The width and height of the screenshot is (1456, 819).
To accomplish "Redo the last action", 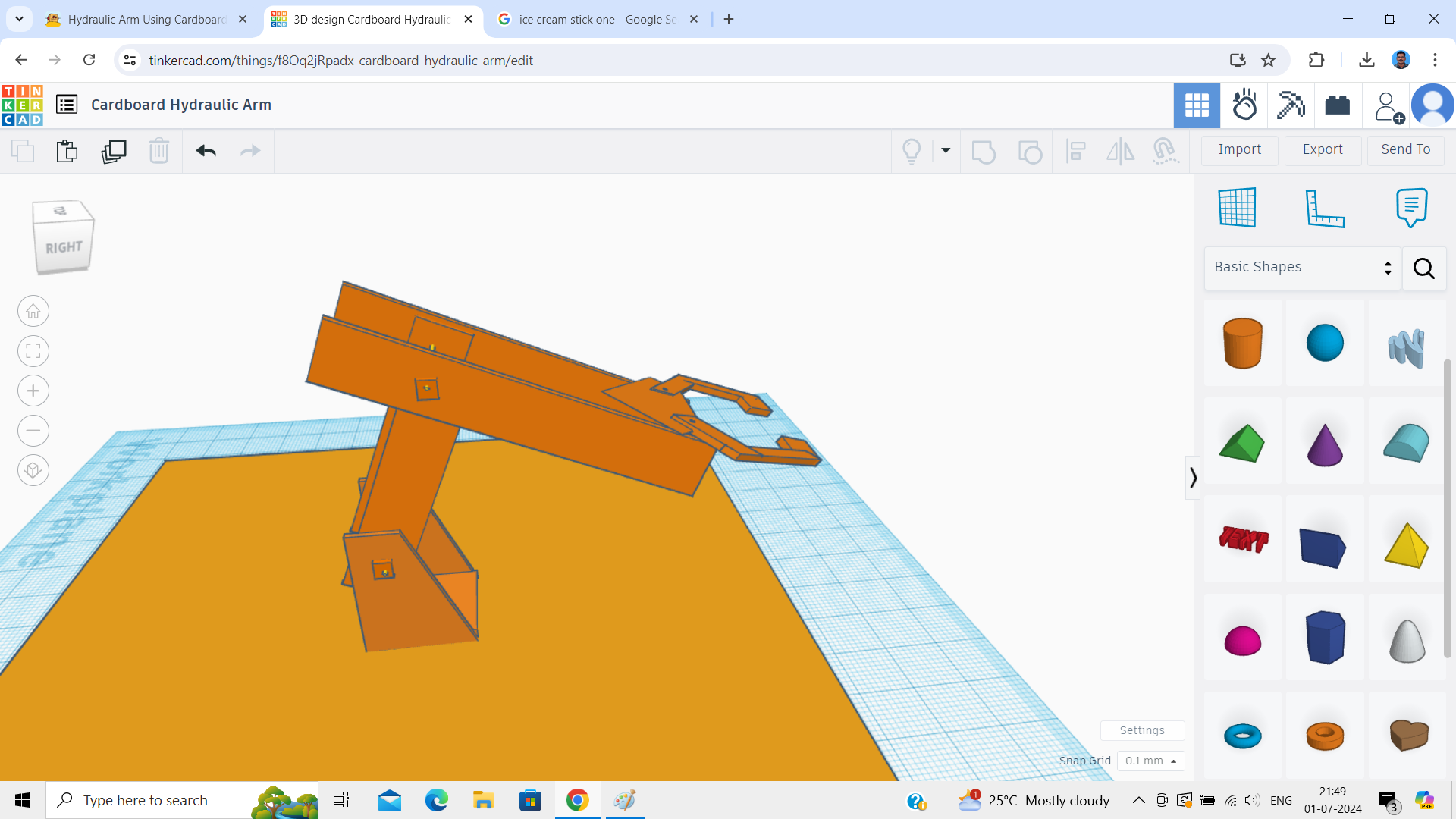I will pyautogui.click(x=250, y=151).
